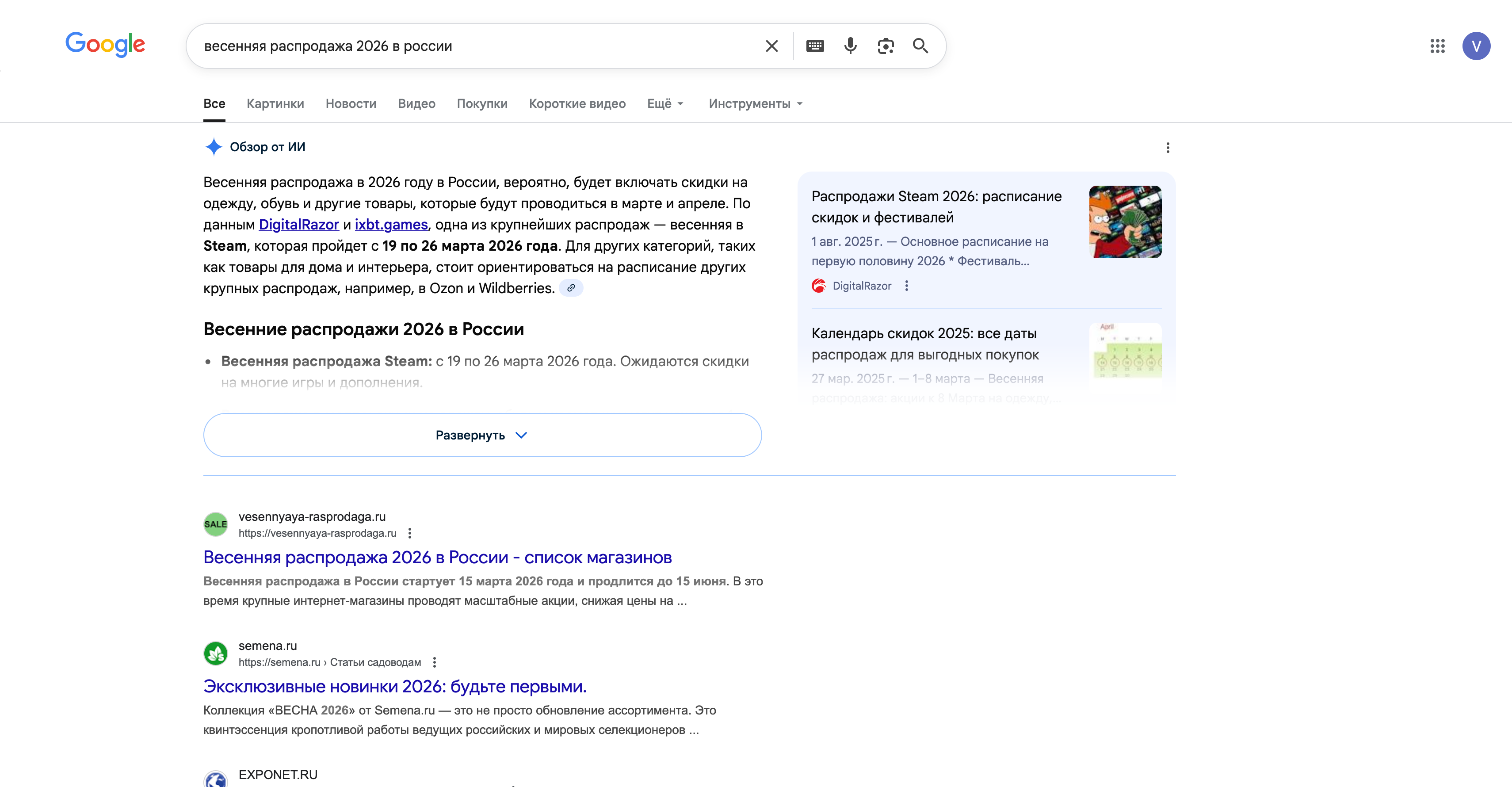Screen dimensions: 1512x787
Task: Click the Steam sales article thumbnail
Action: tap(1125, 222)
